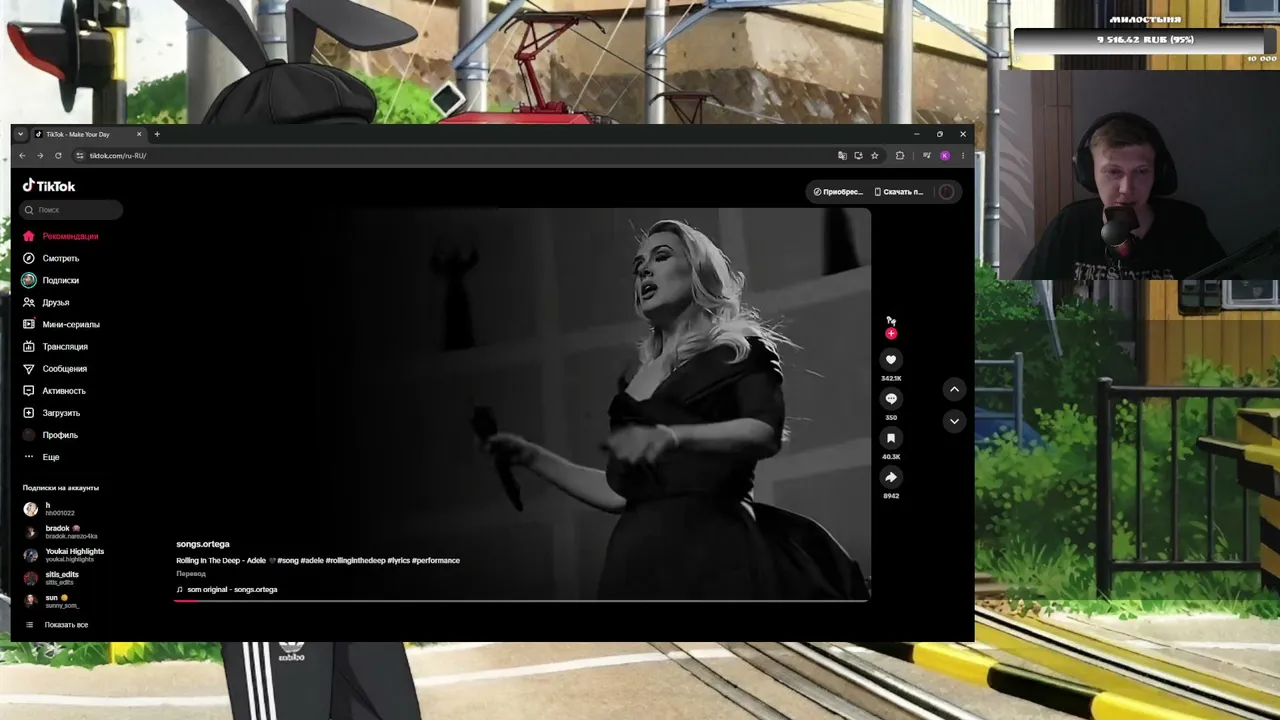Share the Rolling In The Deep video
This screenshot has width=1280, height=720.
coord(891,477)
